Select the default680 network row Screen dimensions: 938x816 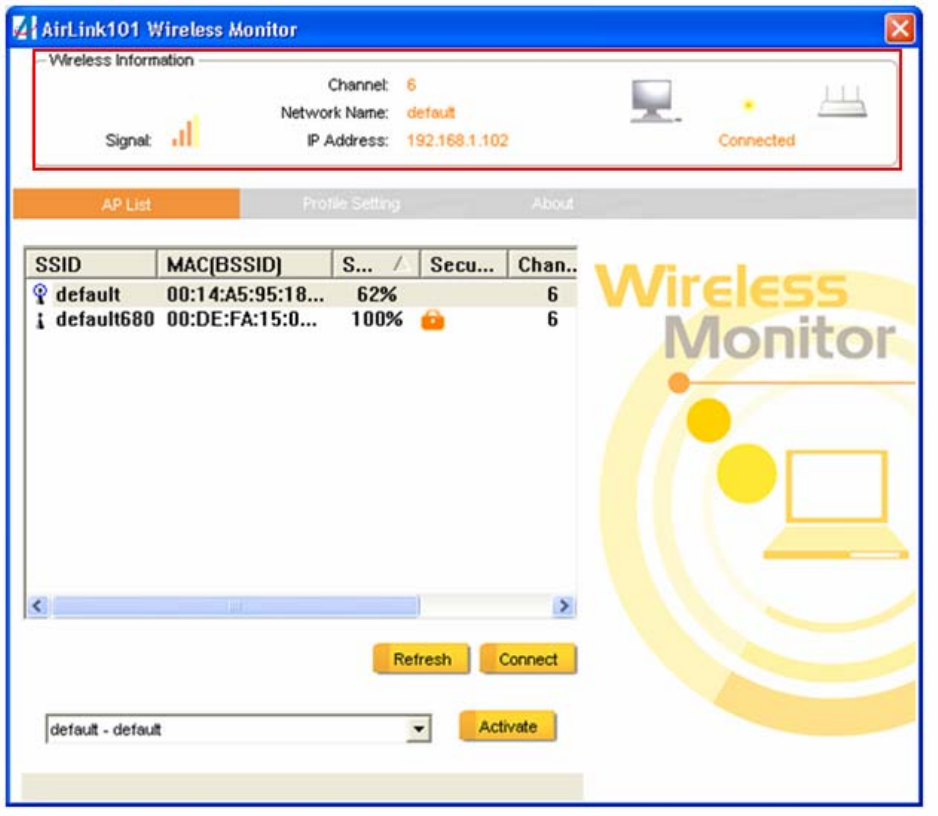(302, 319)
